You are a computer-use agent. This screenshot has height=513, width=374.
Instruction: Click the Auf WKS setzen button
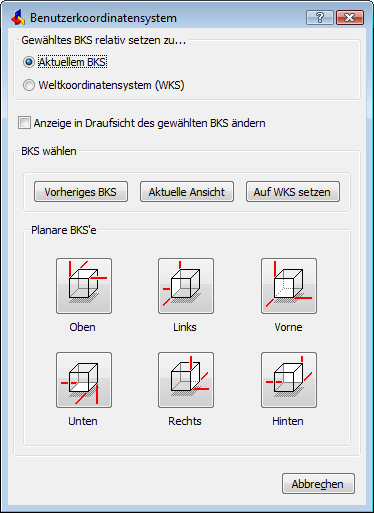293,192
